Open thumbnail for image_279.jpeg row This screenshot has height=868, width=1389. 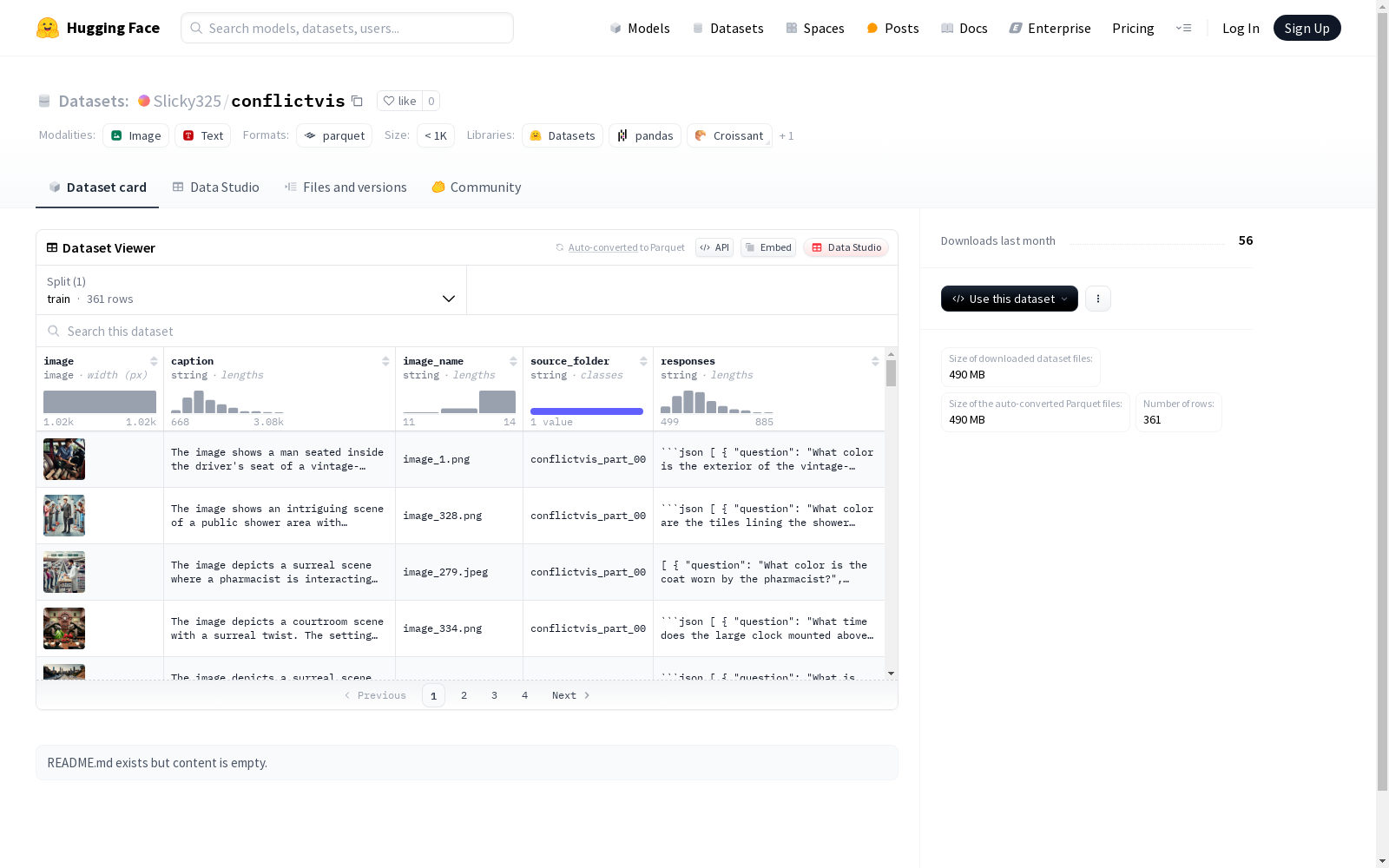[x=64, y=572]
